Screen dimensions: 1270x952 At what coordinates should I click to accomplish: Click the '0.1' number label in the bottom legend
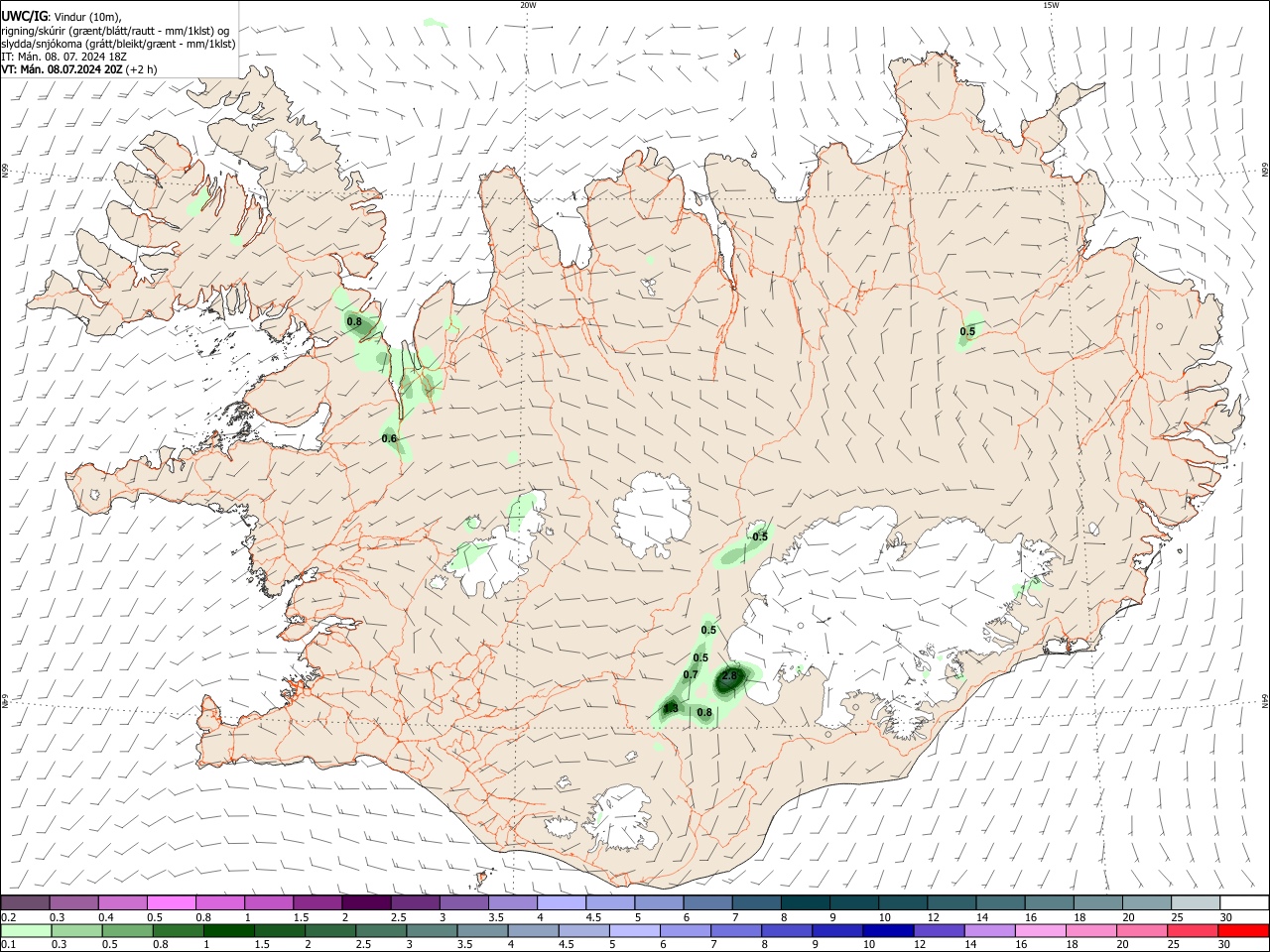point(9,945)
